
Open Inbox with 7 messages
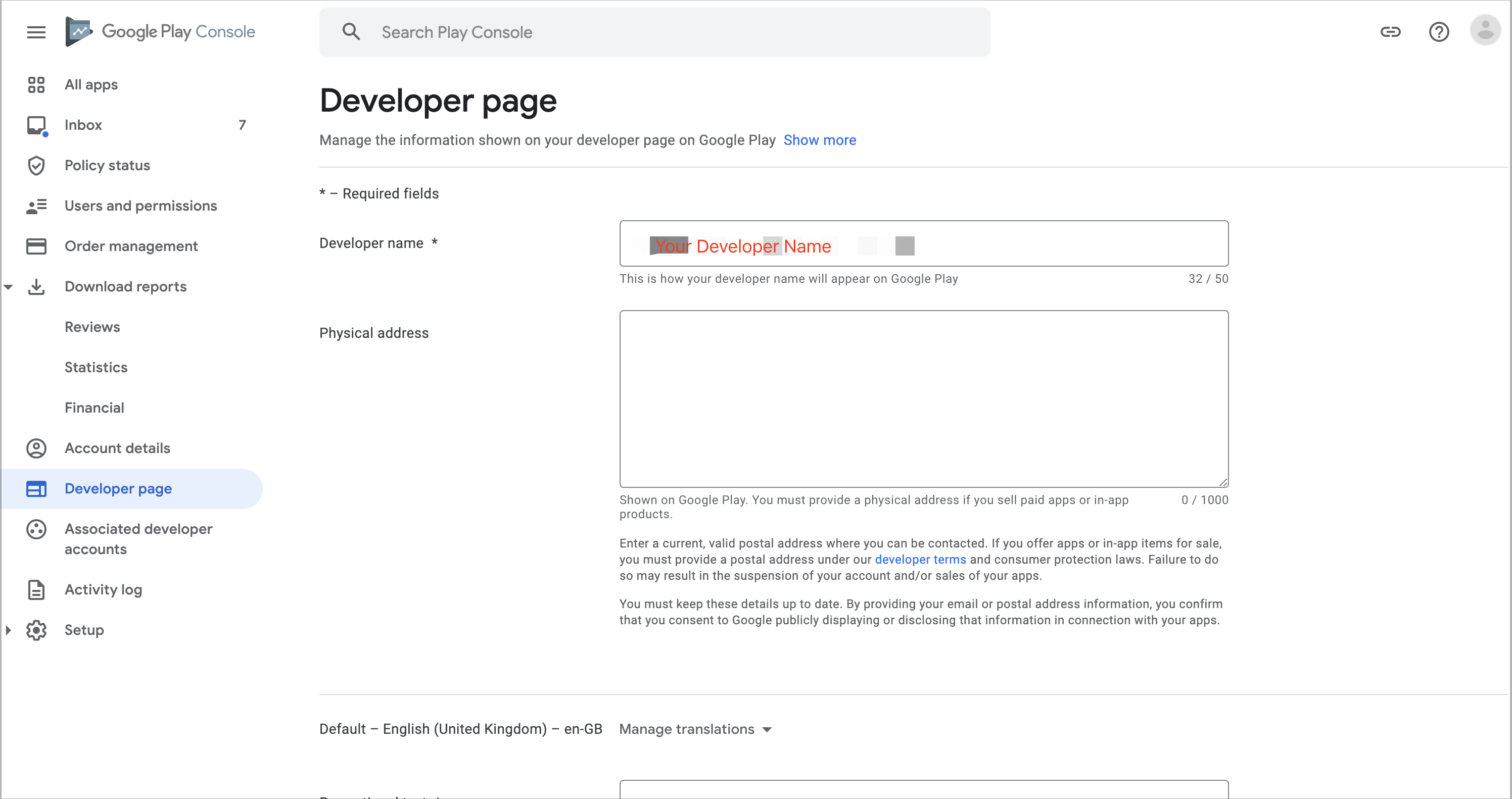pyautogui.click(x=132, y=125)
